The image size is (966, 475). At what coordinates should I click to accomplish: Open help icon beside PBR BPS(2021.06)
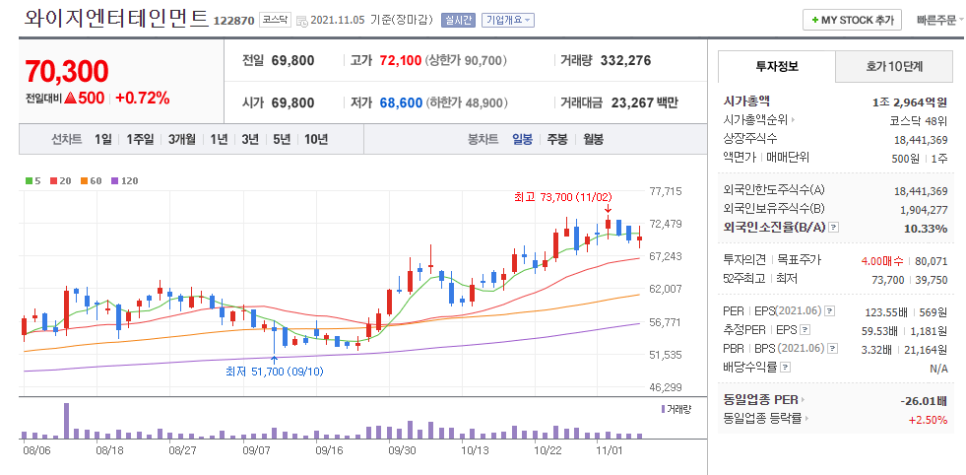(833, 348)
